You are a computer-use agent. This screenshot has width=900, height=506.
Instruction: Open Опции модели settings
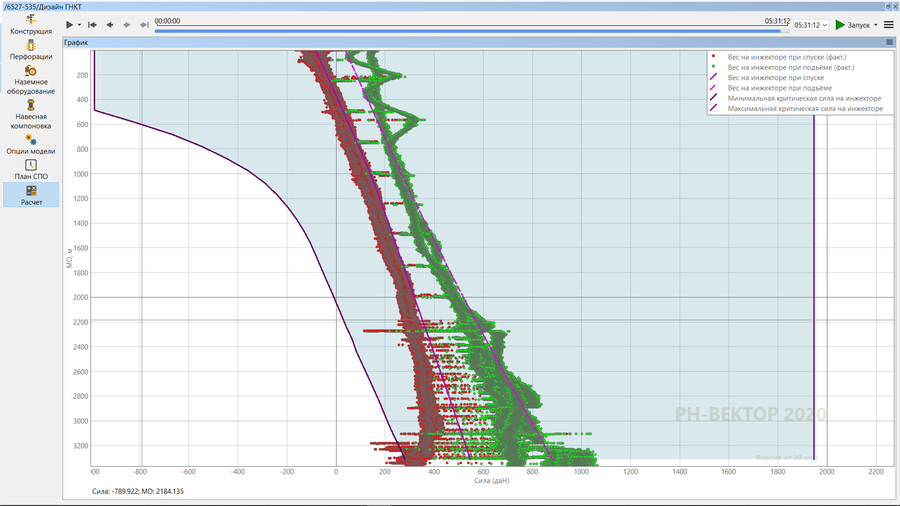pyautogui.click(x=30, y=145)
